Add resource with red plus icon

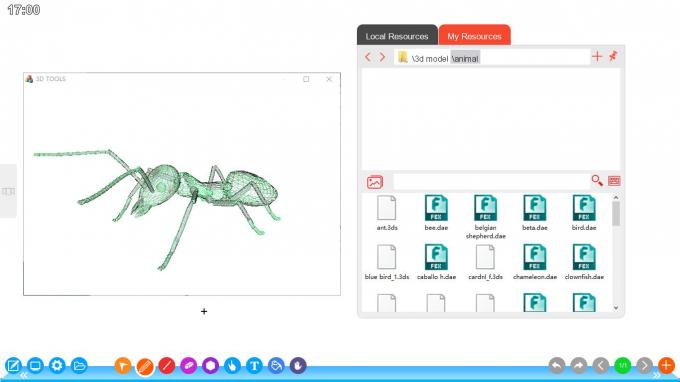tap(597, 56)
